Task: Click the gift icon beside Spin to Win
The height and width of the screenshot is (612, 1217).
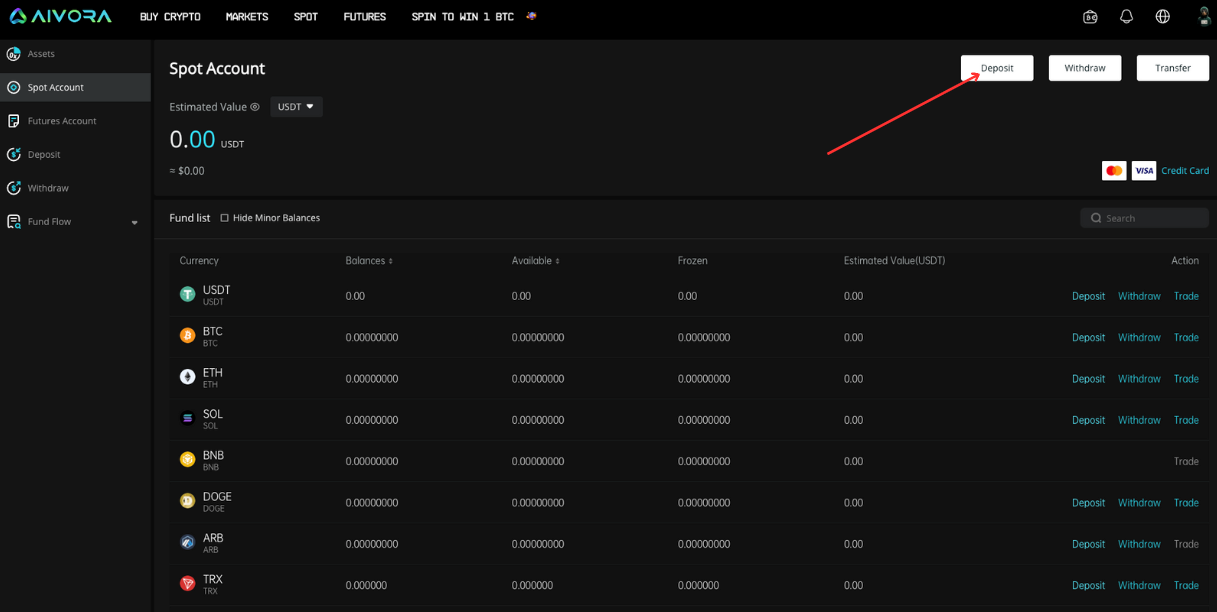Action: (x=531, y=16)
